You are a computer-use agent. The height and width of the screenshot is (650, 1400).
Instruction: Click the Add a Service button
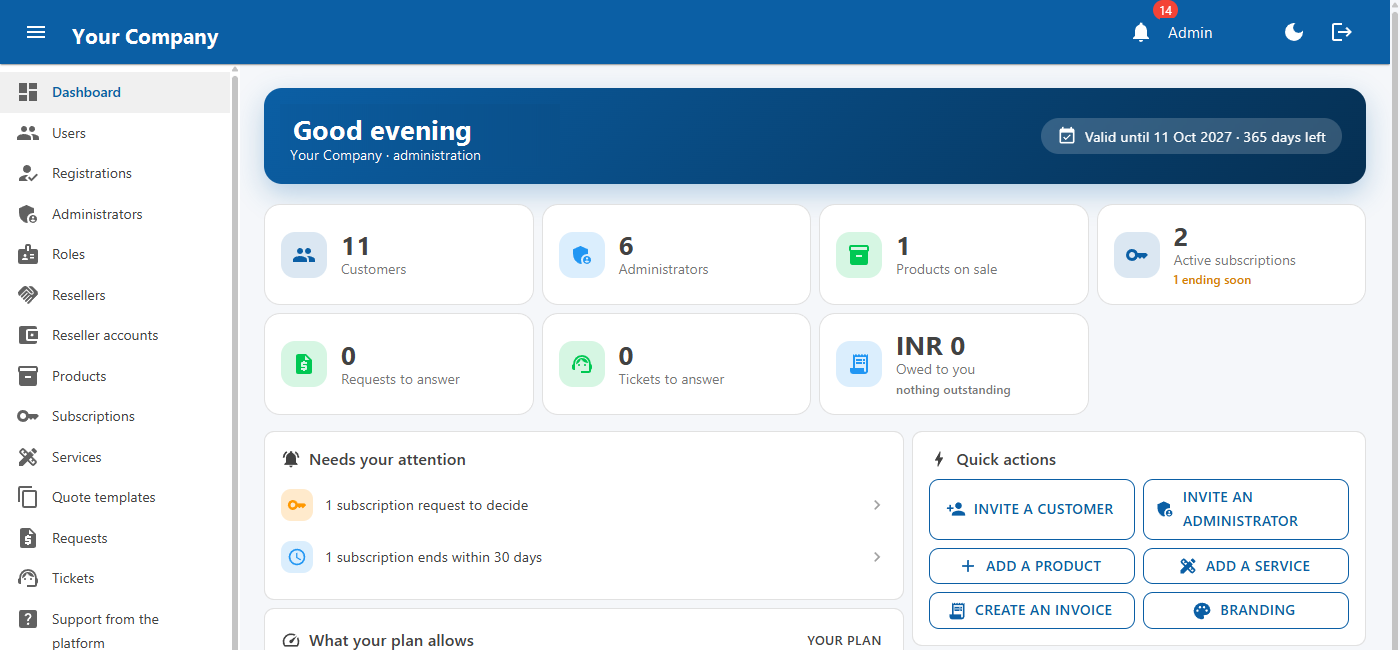tap(1246, 566)
